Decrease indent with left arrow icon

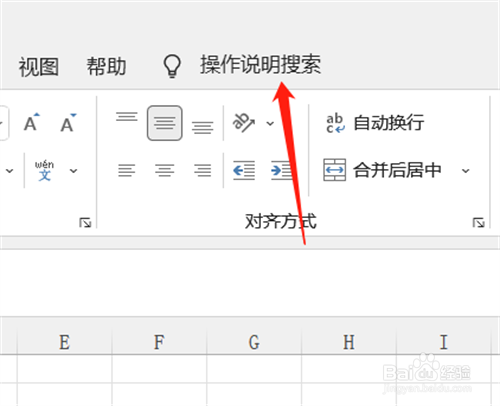pos(244,170)
